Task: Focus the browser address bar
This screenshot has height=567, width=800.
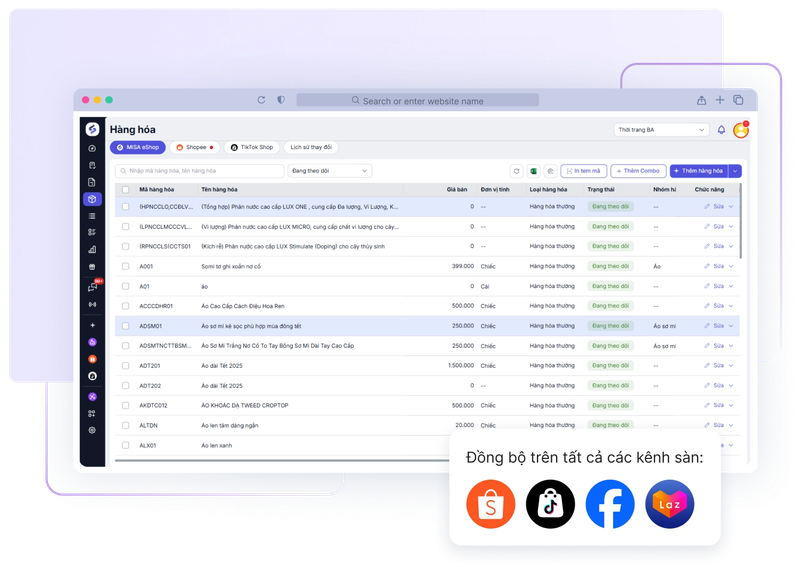Action: coord(417,100)
